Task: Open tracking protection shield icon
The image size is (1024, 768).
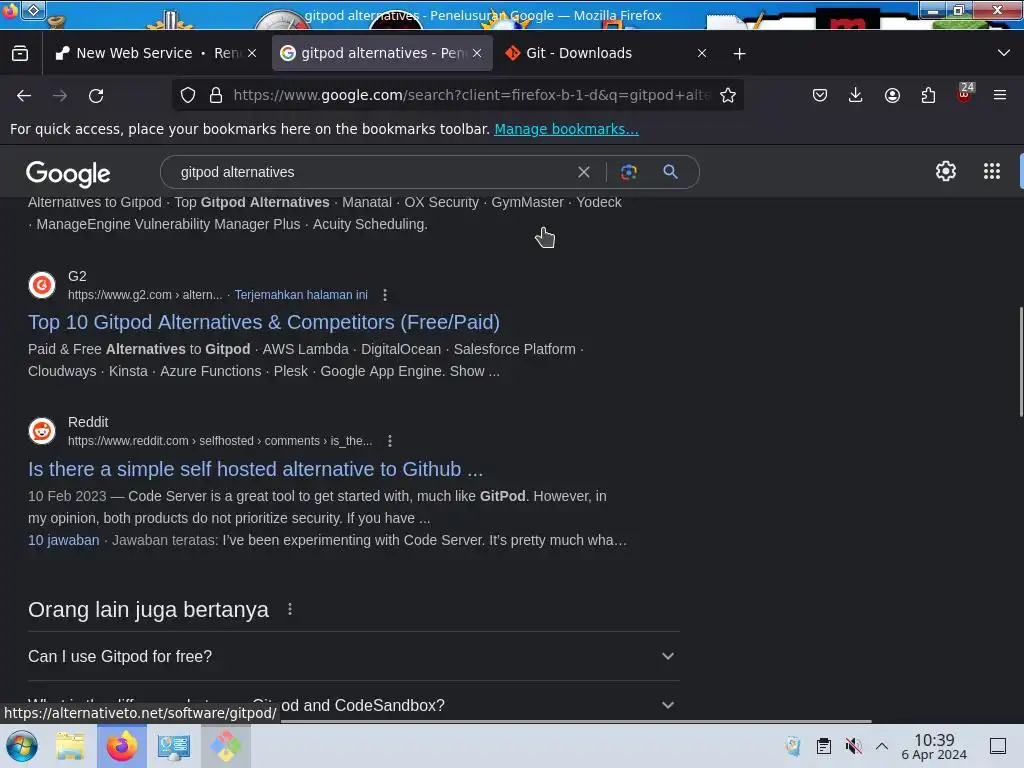Action: point(188,95)
